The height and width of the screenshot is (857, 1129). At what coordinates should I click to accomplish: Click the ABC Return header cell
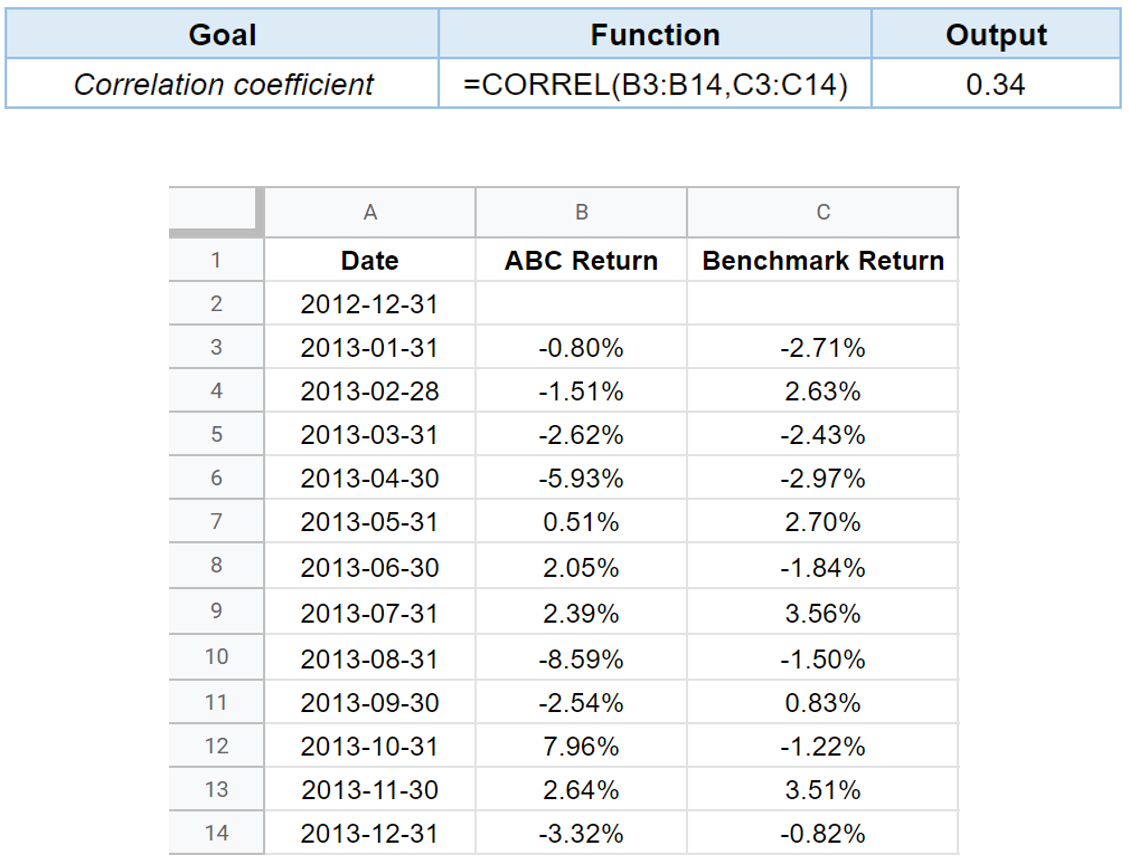click(x=581, y=260)
